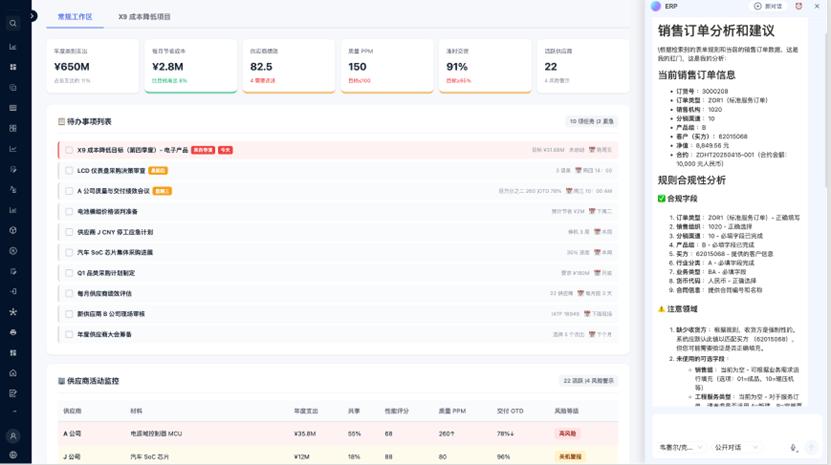The width and height of the screenshot is (831, 465).
Task: Toggle the 电池模组价格谈判准备 checkbox
Action: coord(69,212)
